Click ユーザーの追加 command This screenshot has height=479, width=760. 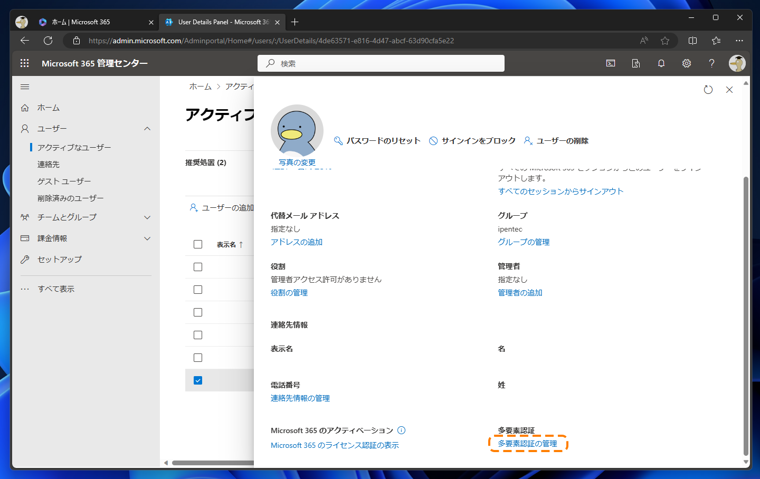(x=222, y=208)
